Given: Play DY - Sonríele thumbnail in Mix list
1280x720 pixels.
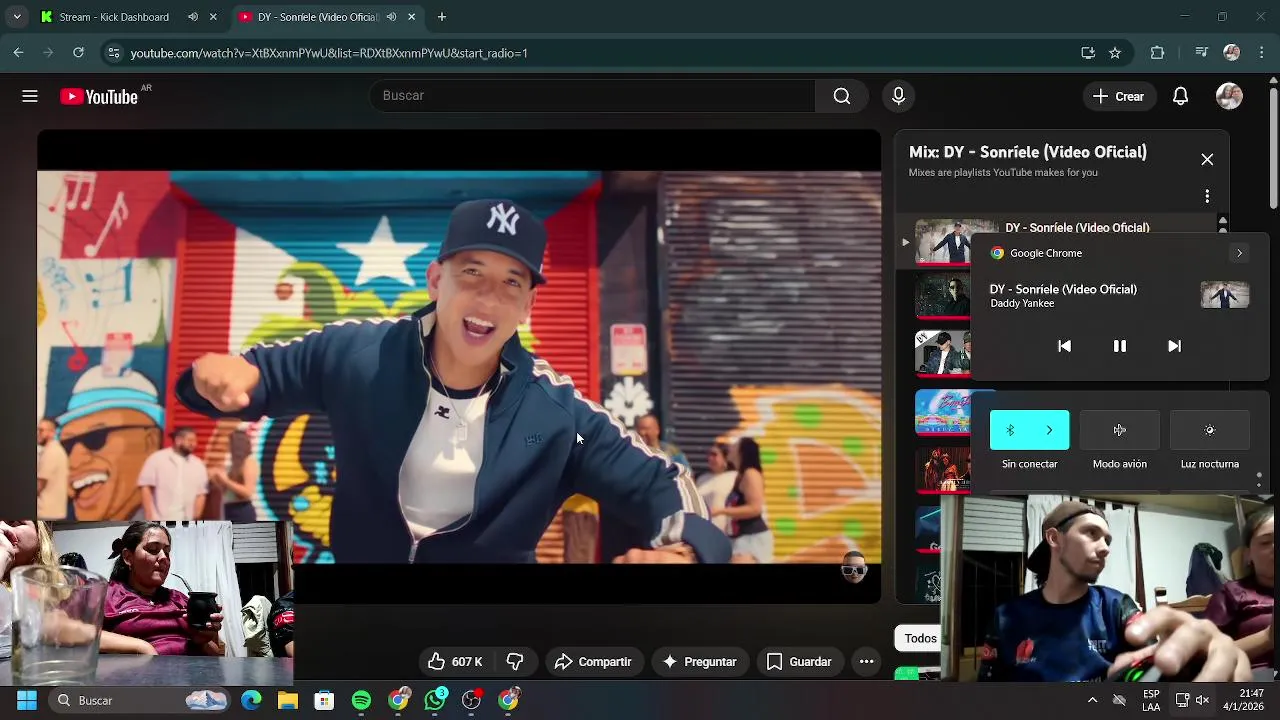Looking at the screenshot, I should coord(943,241).
